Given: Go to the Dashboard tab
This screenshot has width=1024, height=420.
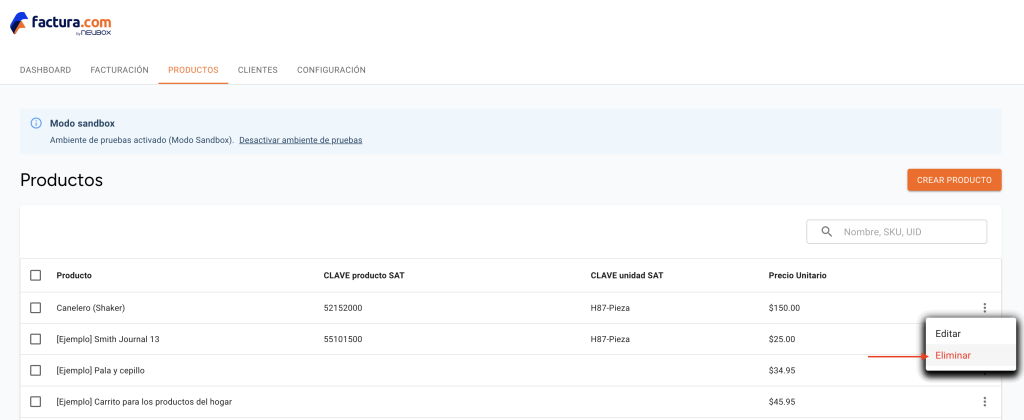Looking at the screenshot, I should (x=45, y=70).
